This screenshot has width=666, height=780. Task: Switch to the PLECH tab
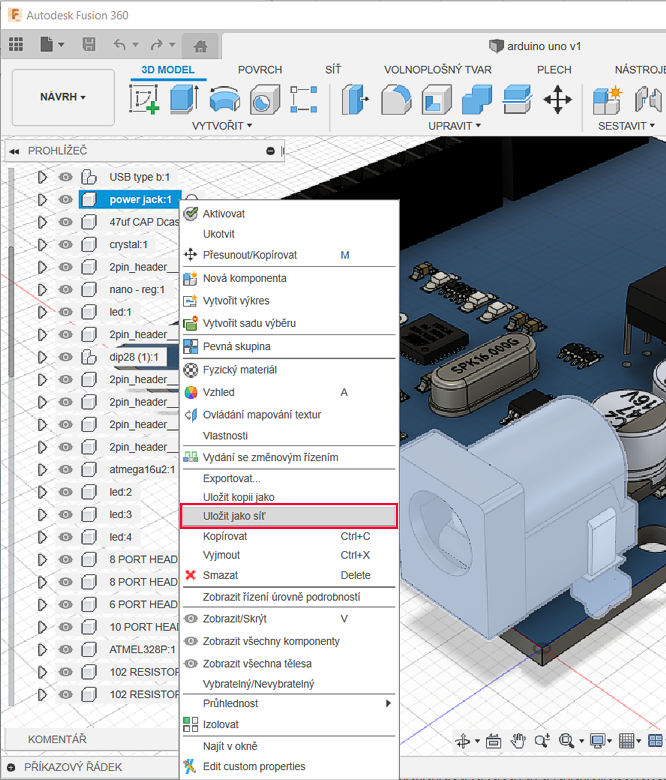click(554, 70)
